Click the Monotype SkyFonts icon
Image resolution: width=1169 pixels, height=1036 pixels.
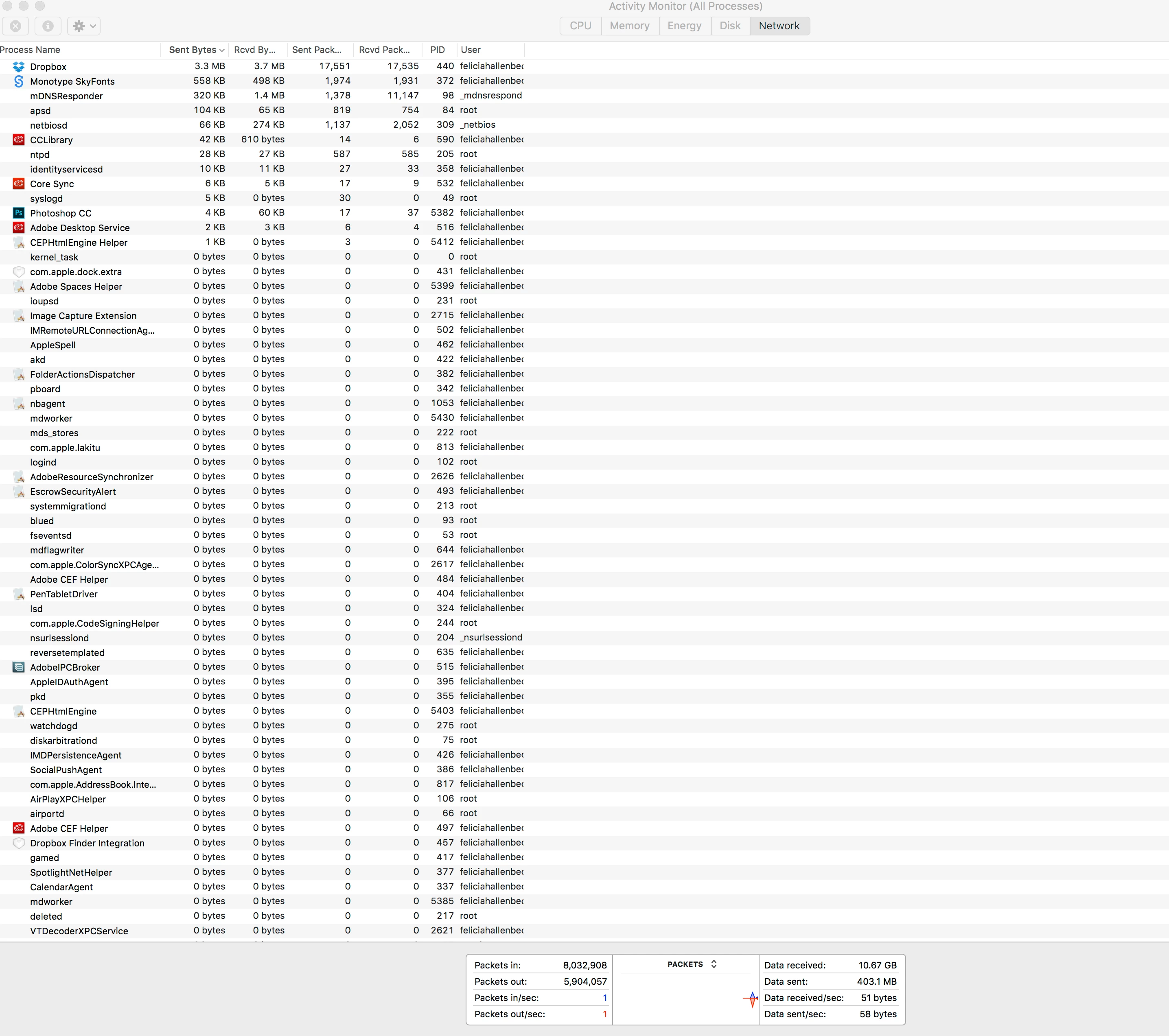[18, 81]
